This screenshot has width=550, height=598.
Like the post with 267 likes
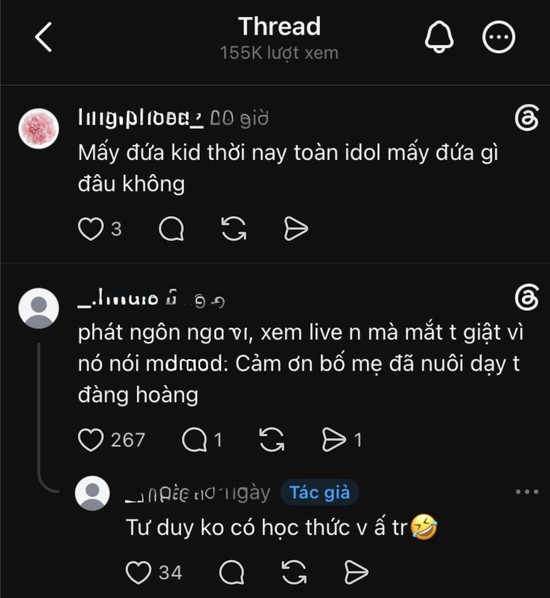90,440
